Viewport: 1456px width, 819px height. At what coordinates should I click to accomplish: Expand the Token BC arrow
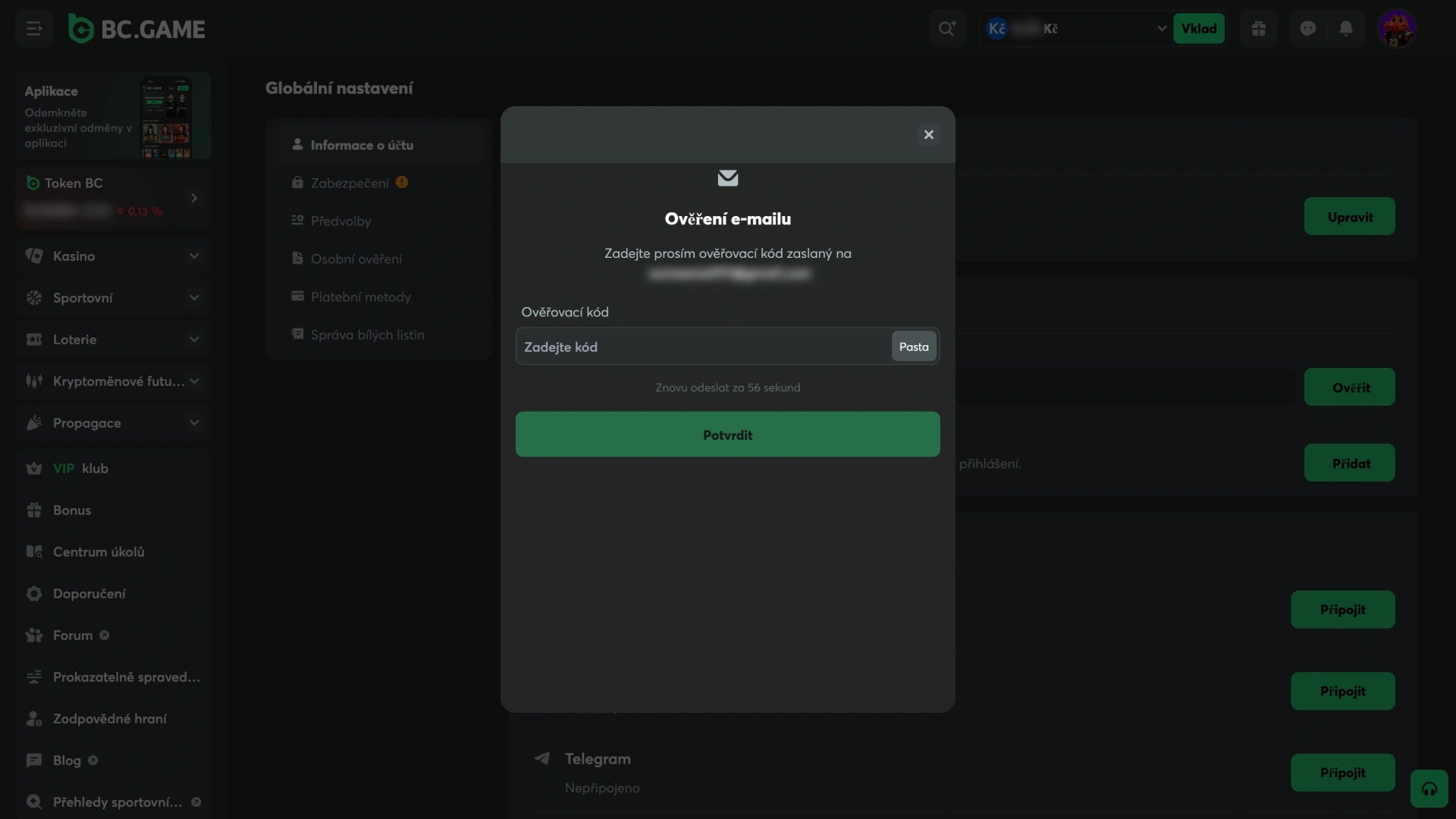pos(194,198)
